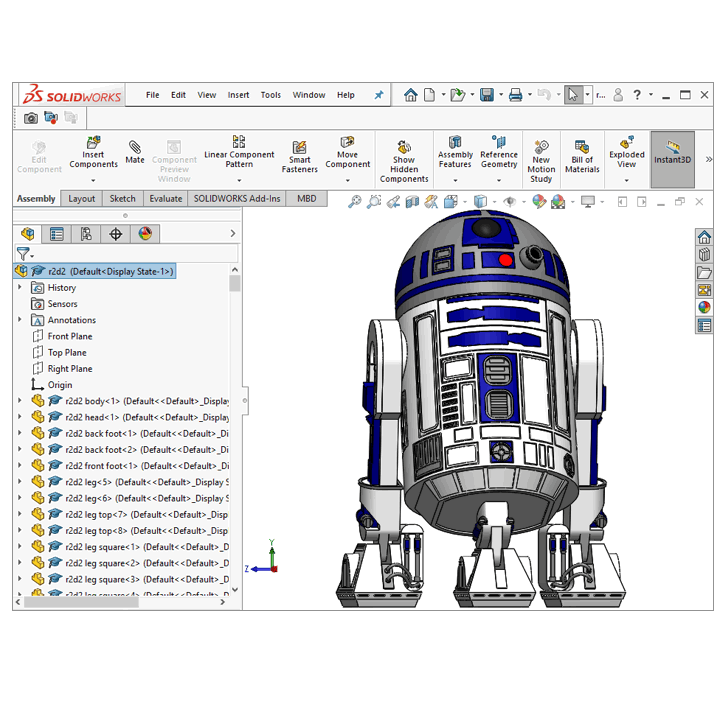The image size is (720, 720).
Task: Click the Section View icon
Action: click(x=412, y=202)
